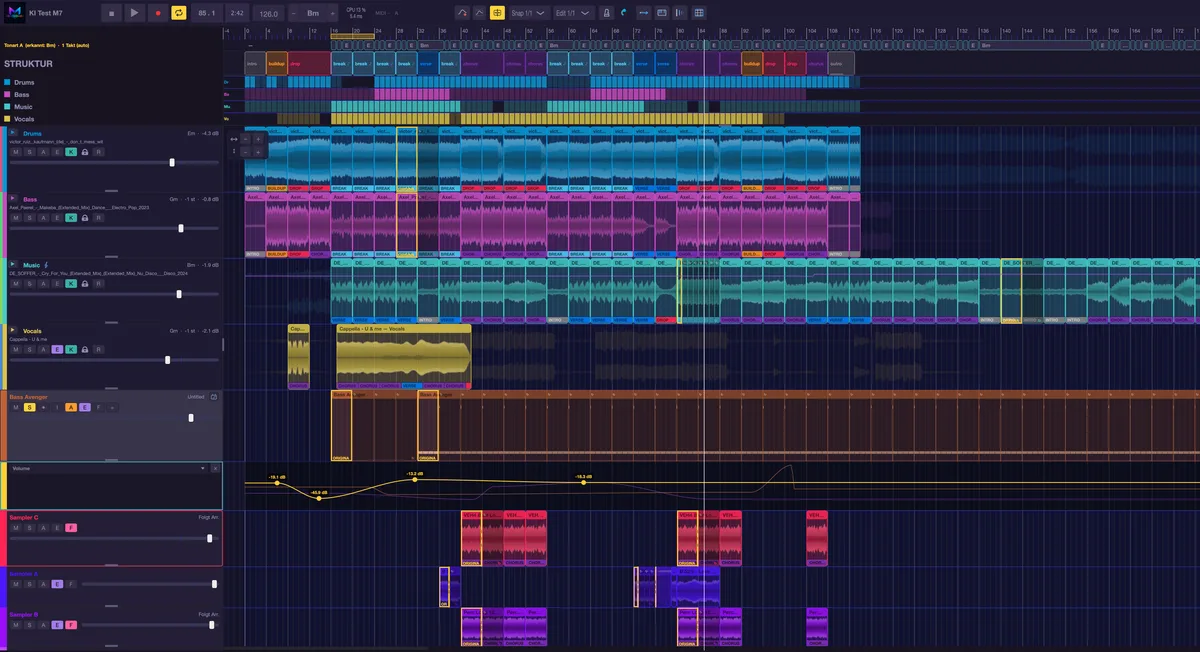1200x652 pixels.
Task: Toggle the purple E button on Sampler A
Action: (57, 583)
